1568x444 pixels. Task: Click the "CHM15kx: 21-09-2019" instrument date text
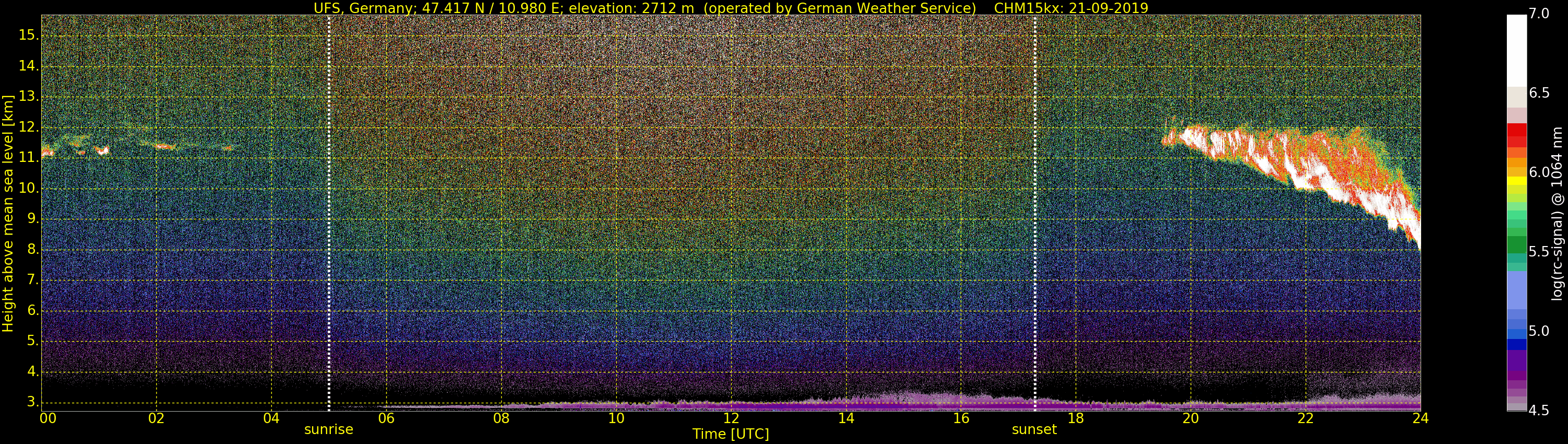coord(1071,8)
